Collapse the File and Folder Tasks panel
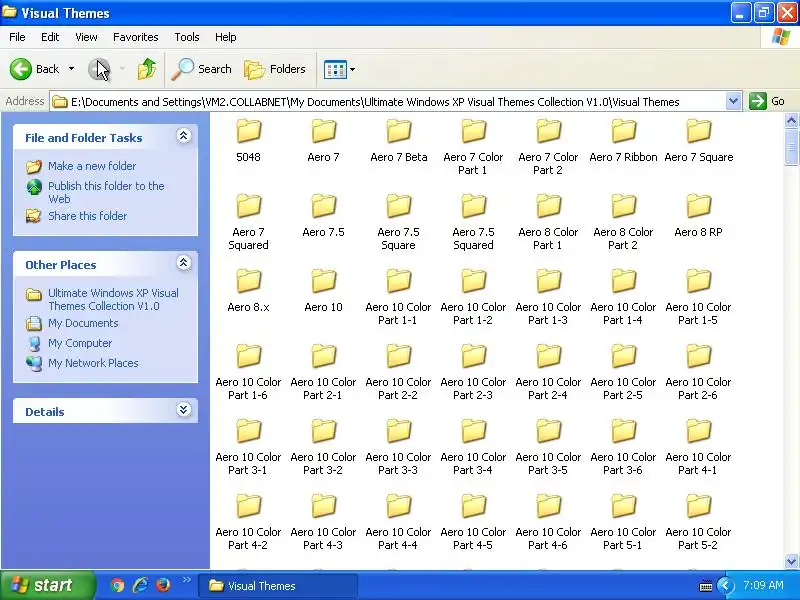This screenshot has height=600, width=800. 184,136
